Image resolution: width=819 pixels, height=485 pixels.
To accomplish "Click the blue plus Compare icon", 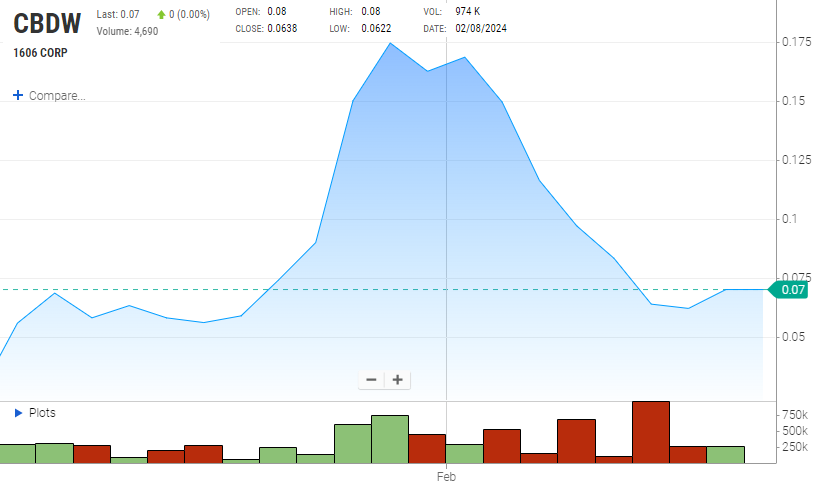I will 18,95.
